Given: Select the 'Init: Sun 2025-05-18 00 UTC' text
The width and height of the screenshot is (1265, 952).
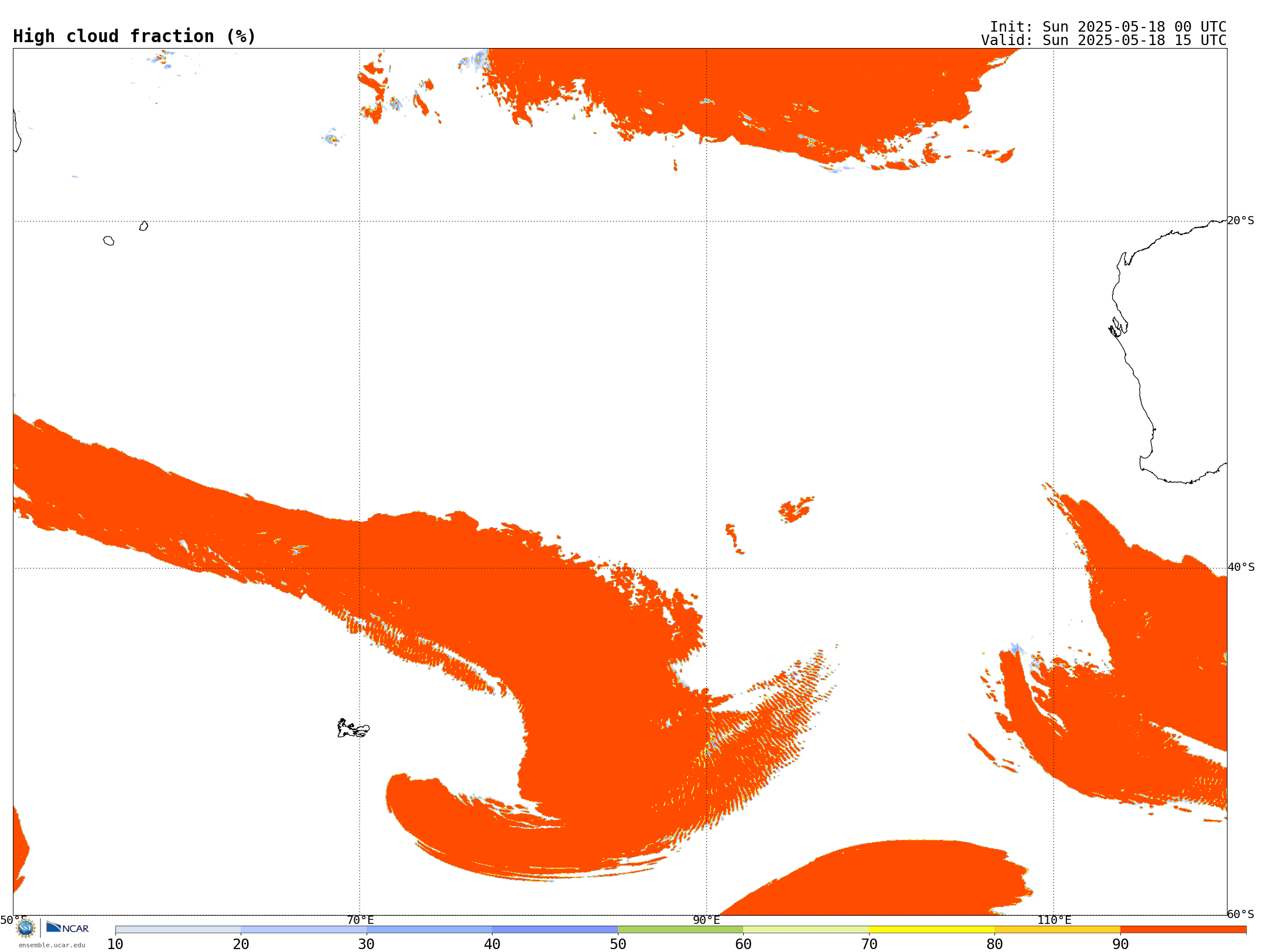Looking at the screenshot, I should click(x=1108, y=27).
